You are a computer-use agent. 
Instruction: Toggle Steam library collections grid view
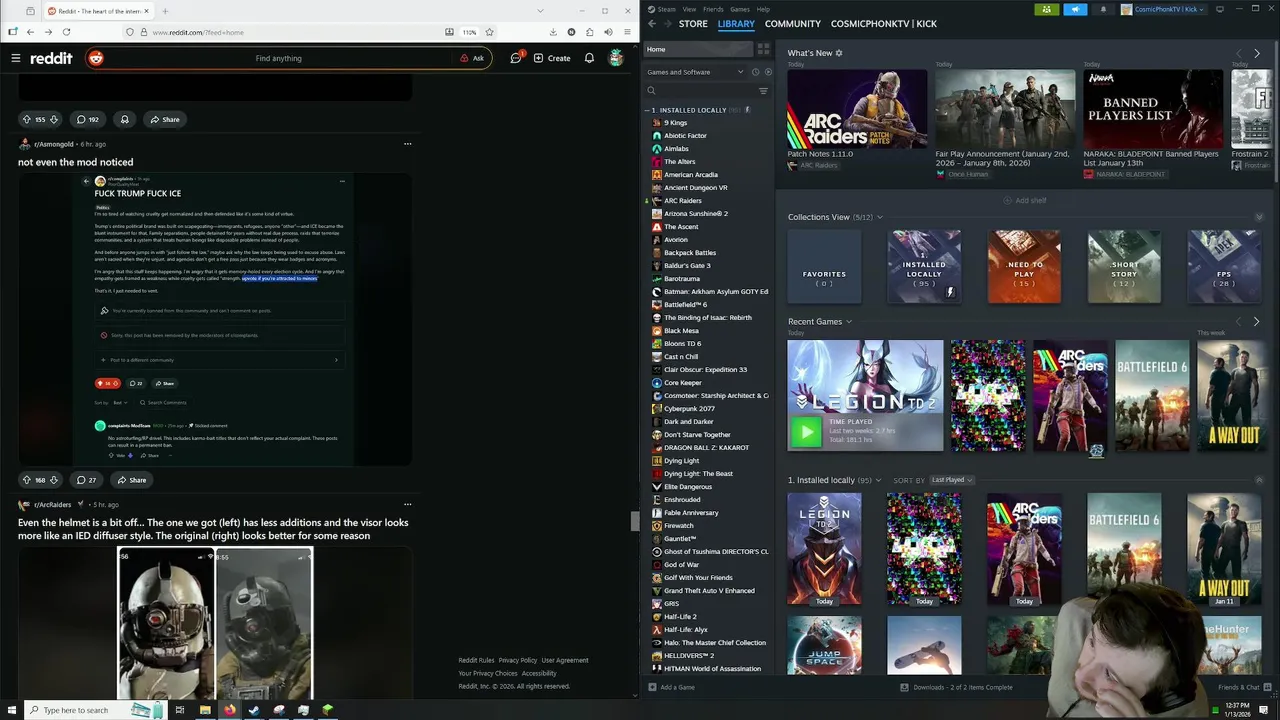(763, 49)
